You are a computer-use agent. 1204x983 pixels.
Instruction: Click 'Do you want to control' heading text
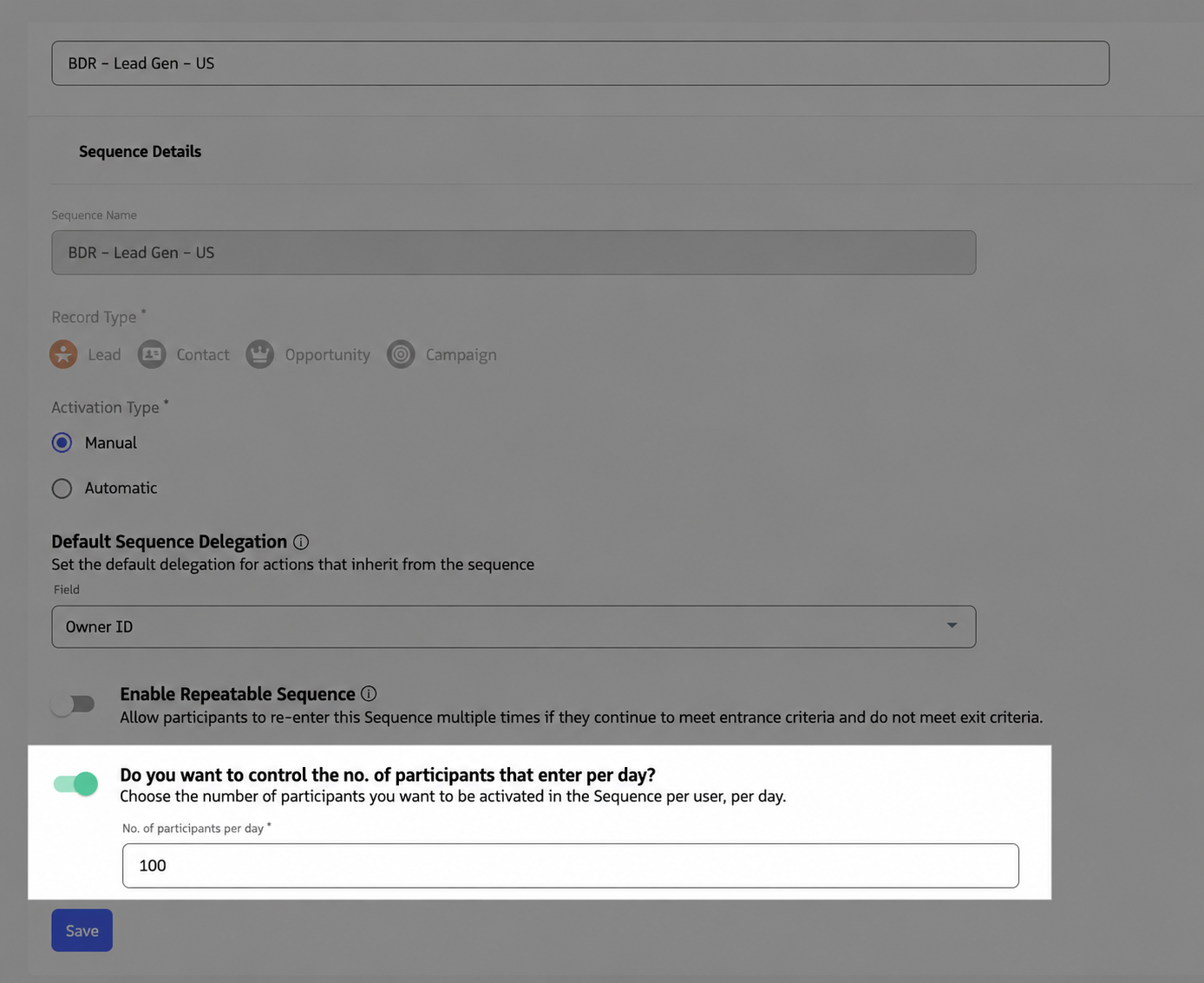coord(388,775)
